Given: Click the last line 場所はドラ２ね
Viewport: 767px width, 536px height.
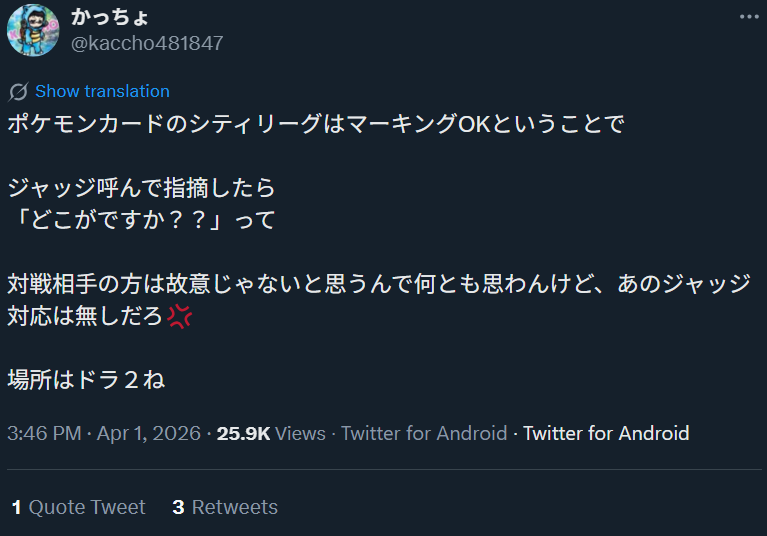Looking at the screenshot, I should pyautogui.click(x=86, y=380).
